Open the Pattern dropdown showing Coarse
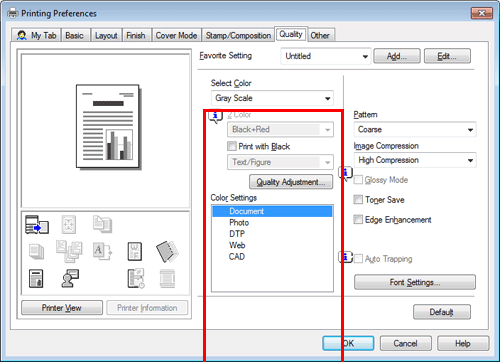Viewport: 500px width, 362px height. (415, 129)
